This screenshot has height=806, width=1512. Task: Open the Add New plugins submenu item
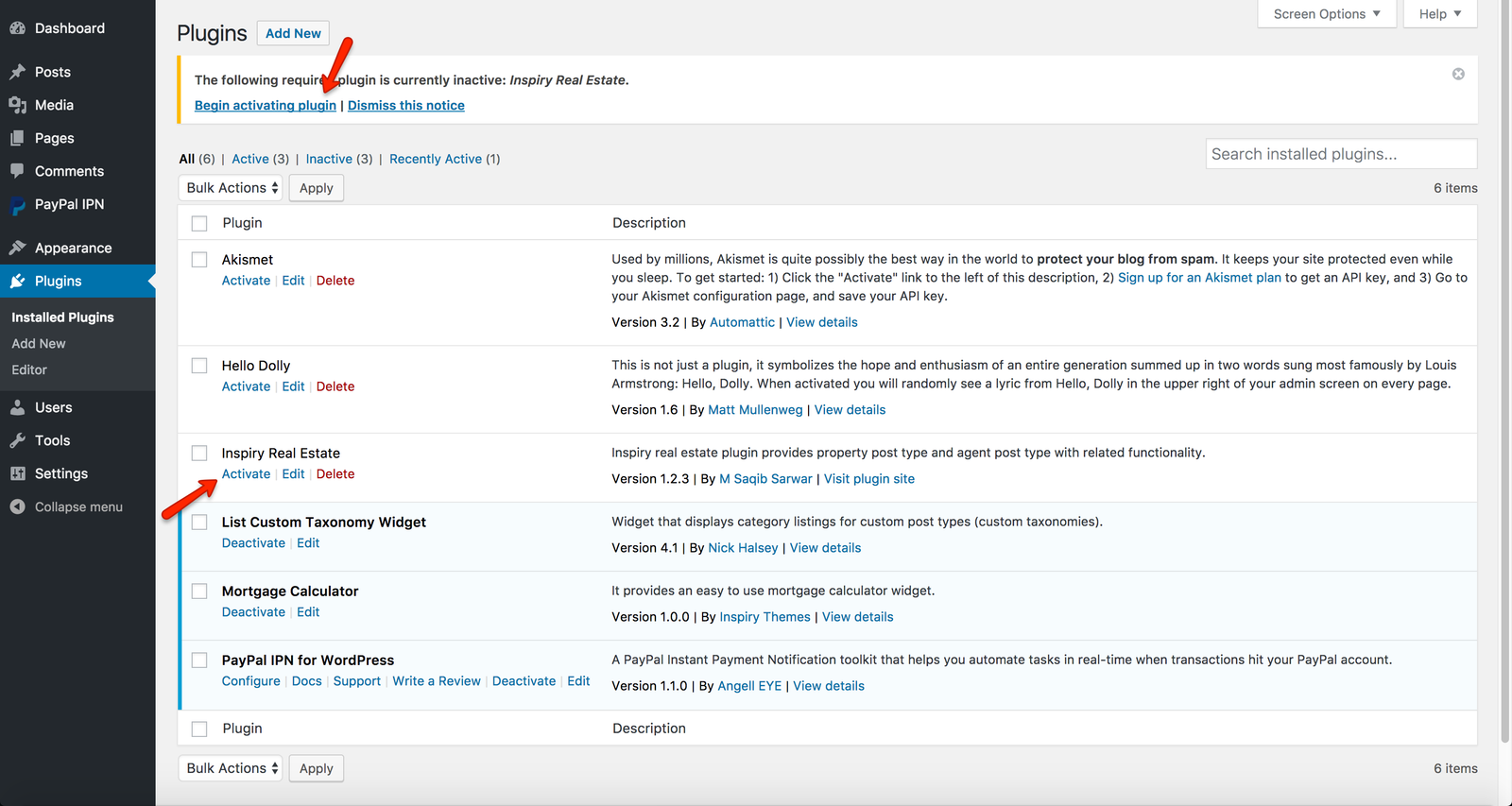[x=39, y=344]
